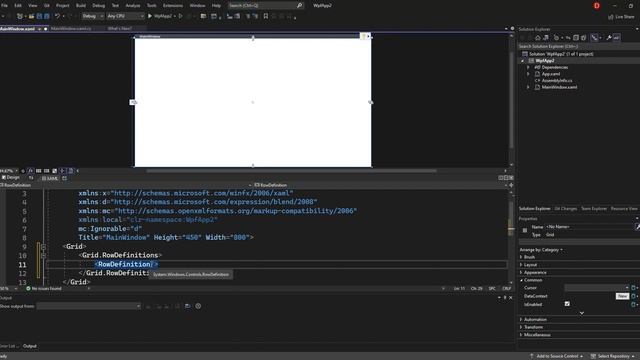Open the Build menu
The width and height of the screenshot is (640, 360).
[x=81, y=6]
